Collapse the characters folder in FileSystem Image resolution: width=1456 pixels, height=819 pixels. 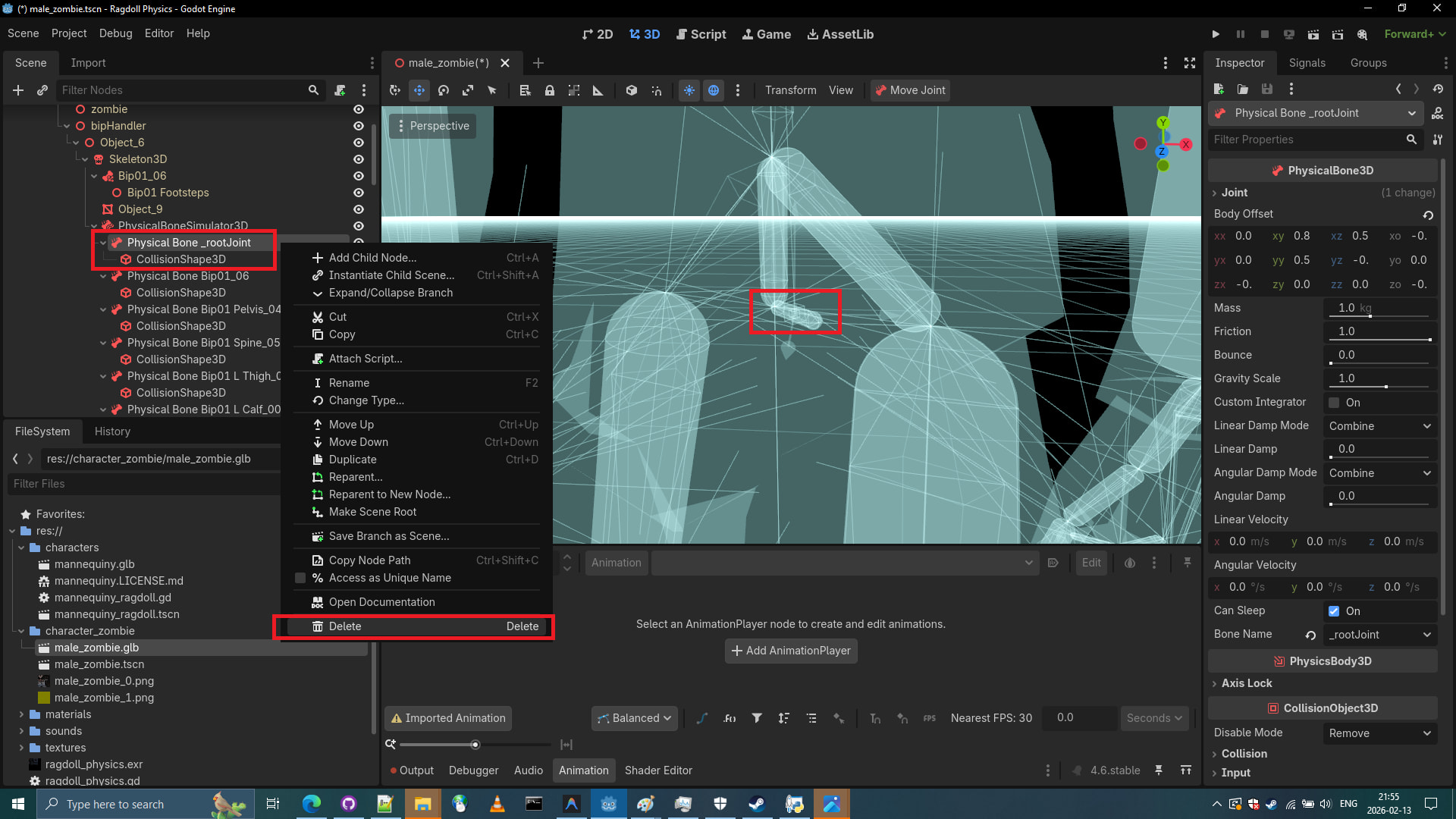[x=21, y=548]
